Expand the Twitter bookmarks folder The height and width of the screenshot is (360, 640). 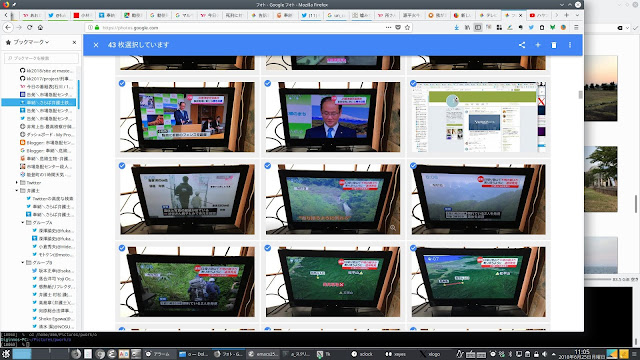coord(17,182)
